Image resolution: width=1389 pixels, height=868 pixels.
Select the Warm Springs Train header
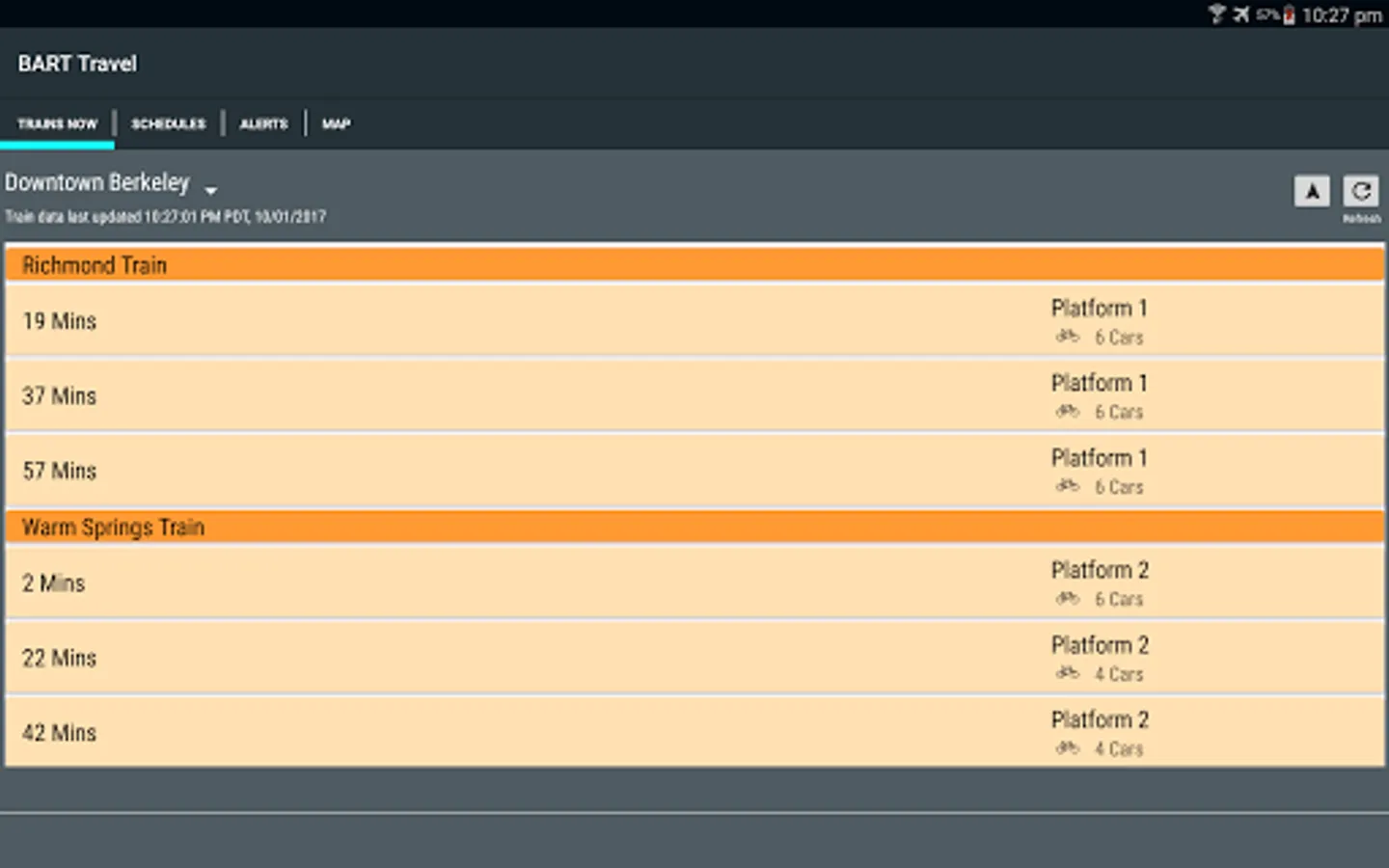coord(694,528)
